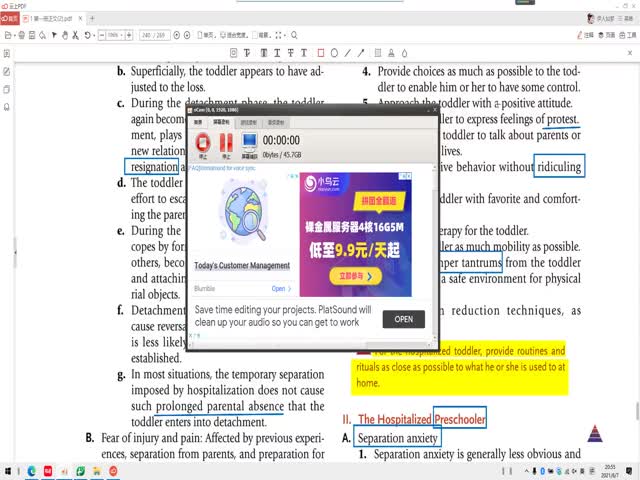Click the rotate/undo arrow icon
Viewport: 640px width, 480px height.
87,35
